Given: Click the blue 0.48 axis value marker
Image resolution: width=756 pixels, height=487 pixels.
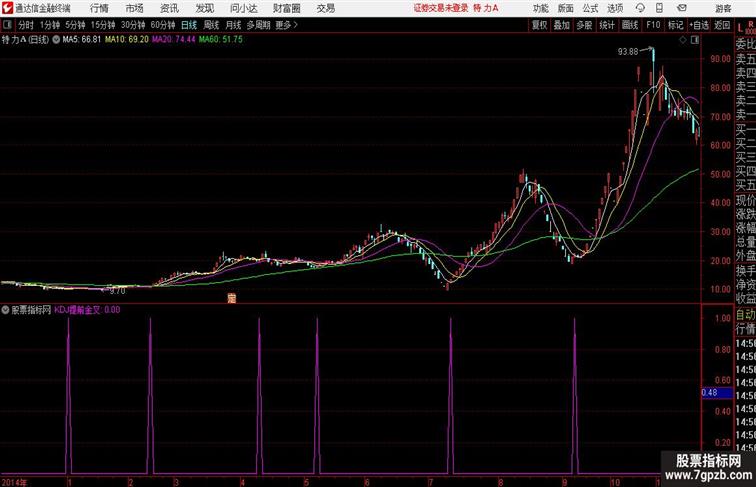Looking at the screenshot, I should pyautogui.click(x=716, y=392).
